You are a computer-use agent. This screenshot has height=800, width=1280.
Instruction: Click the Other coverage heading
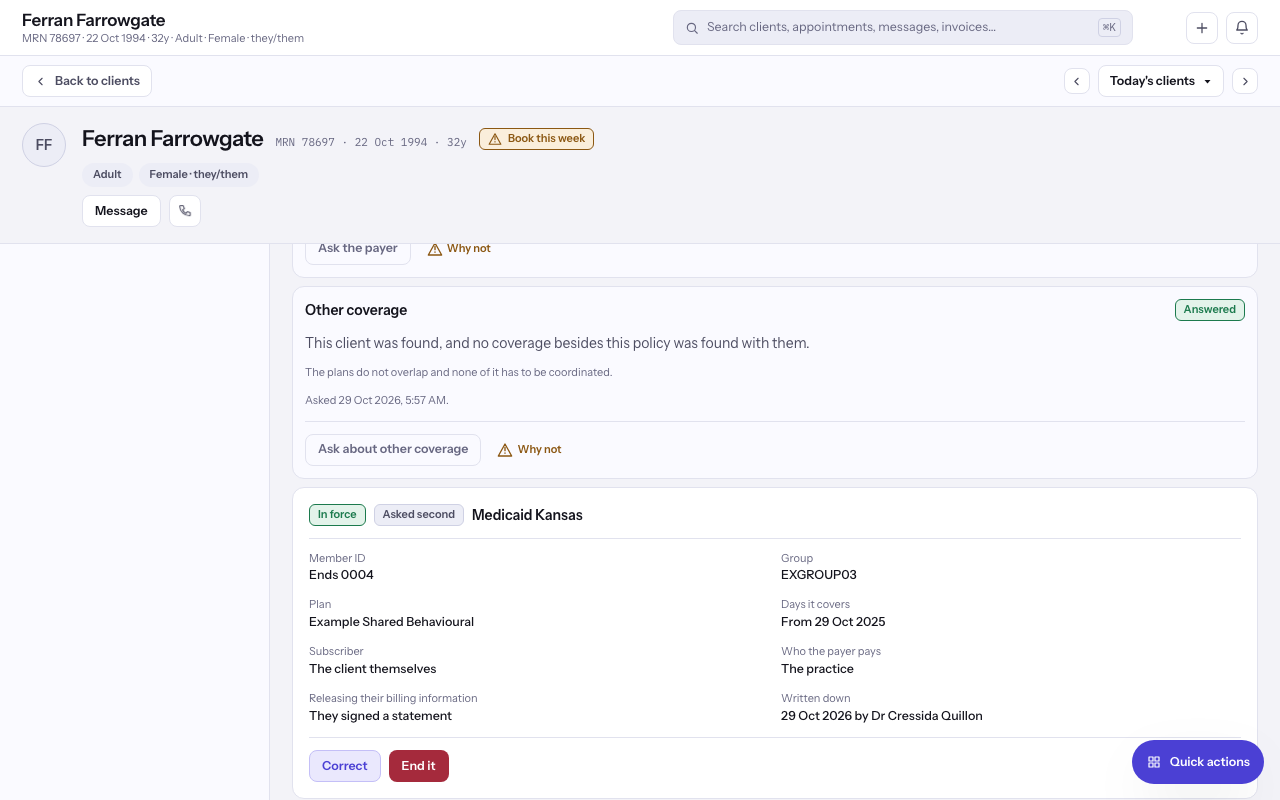point(356,310)
